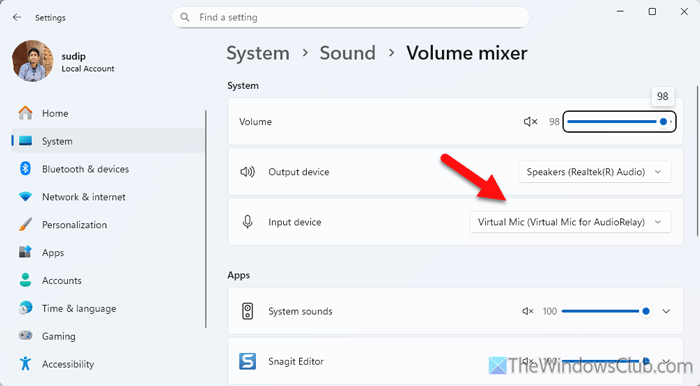Image resolution: width=700 pixels, height=386 pixels.
Task: Click the Personalization paintbrush icon
Action: 25,224
